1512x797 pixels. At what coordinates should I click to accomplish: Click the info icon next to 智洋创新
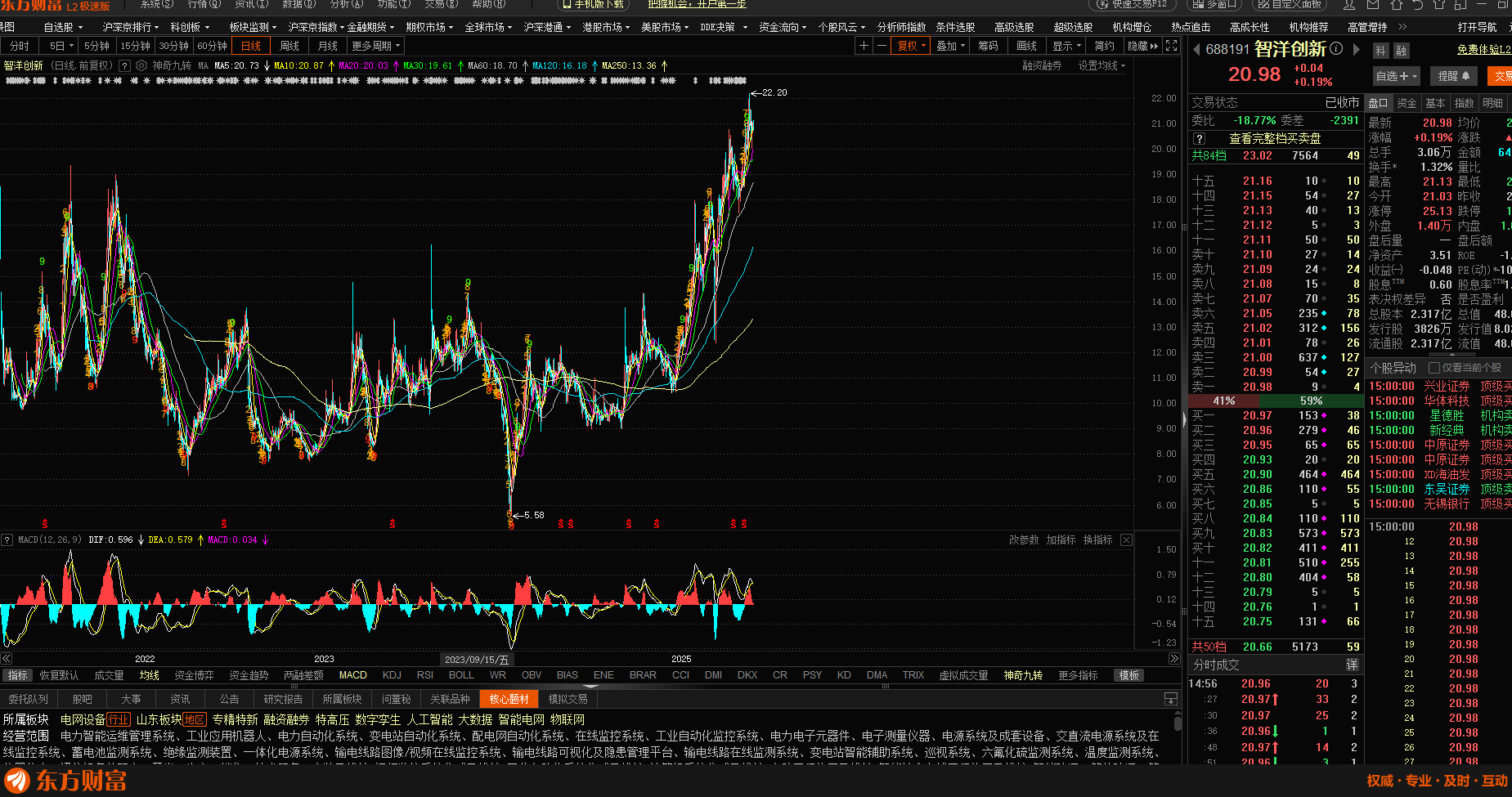[x=1336, y=48]
